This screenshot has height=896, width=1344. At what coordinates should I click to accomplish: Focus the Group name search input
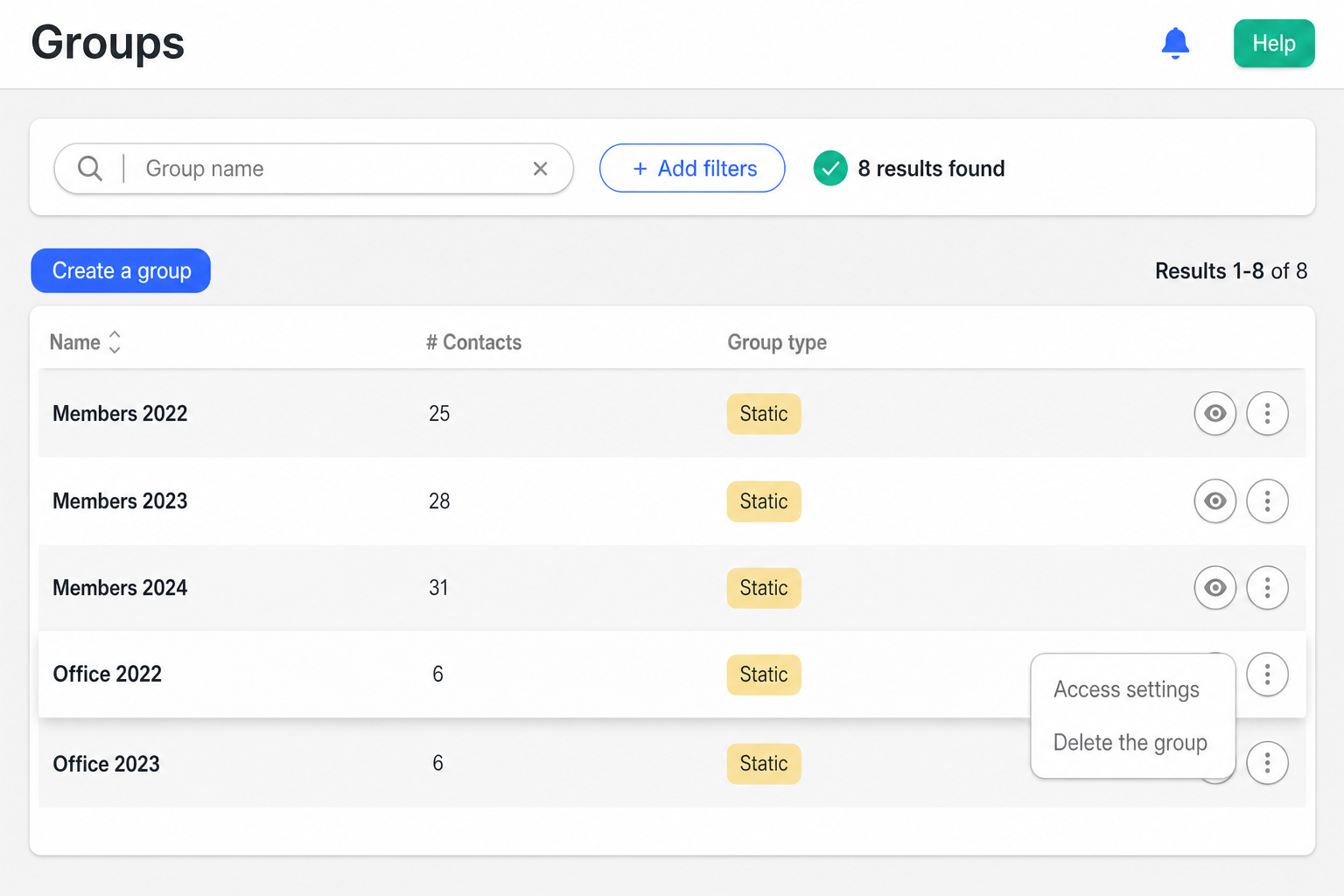[x=332, y=169]
